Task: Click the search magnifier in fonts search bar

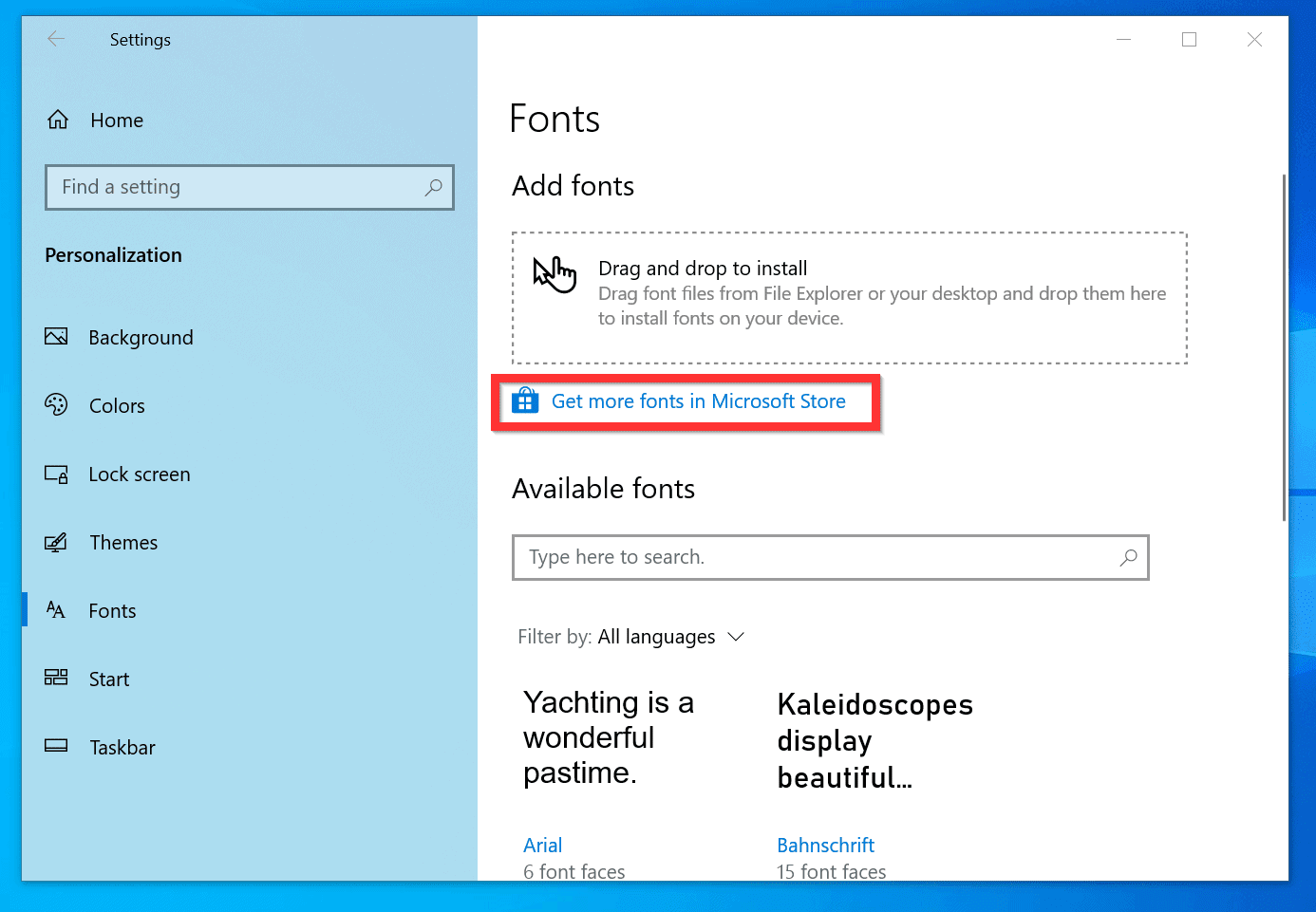Action: (1128, 558)
